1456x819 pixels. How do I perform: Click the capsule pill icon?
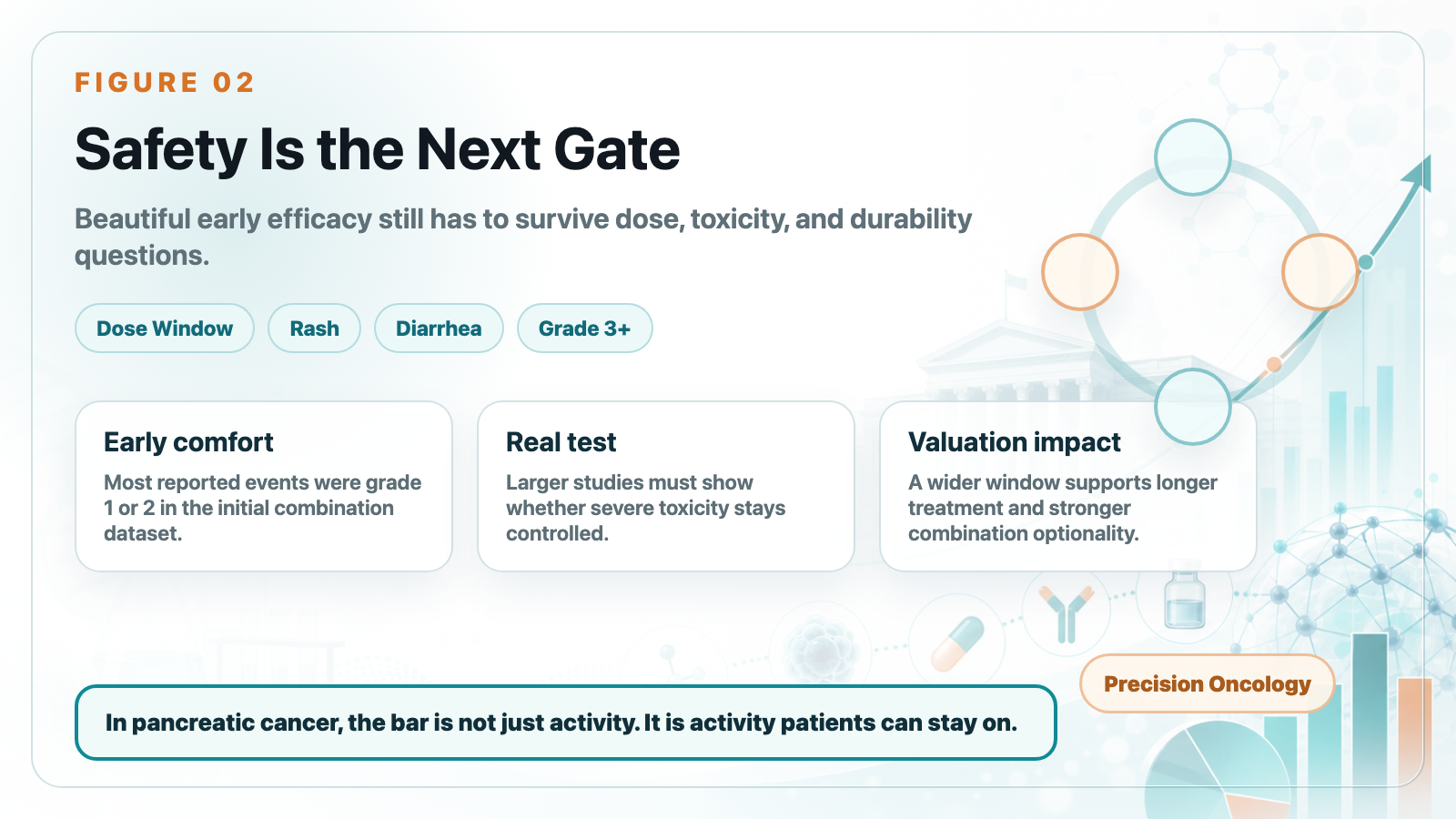pos(957,642)
